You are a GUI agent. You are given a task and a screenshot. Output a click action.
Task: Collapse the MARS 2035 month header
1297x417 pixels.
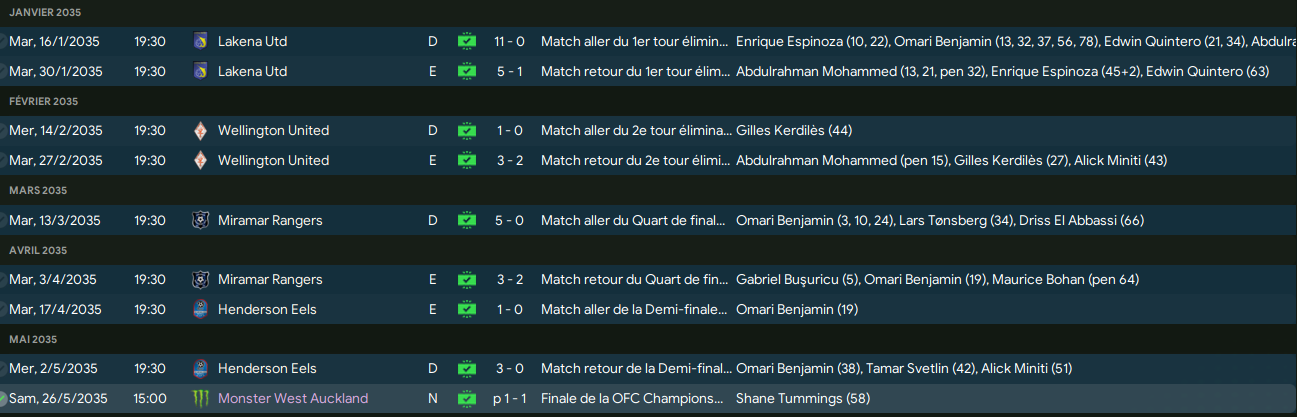pyautogui.click(x=38, y=190)
